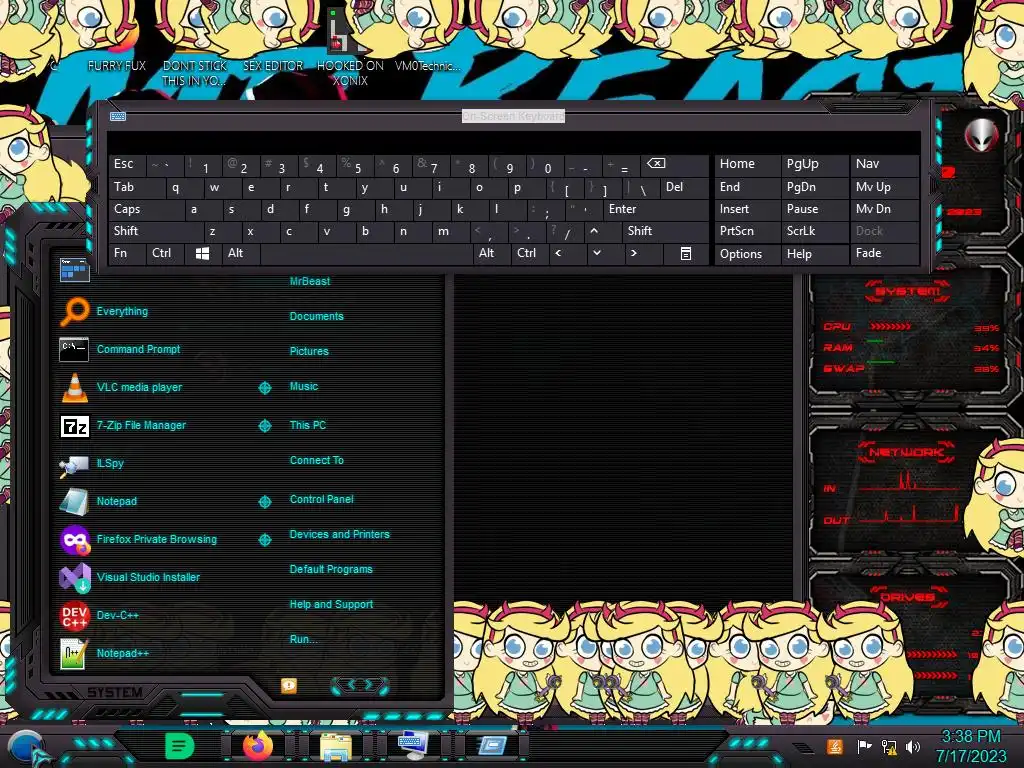Click the Nav key on keyboard

[884, 164]
